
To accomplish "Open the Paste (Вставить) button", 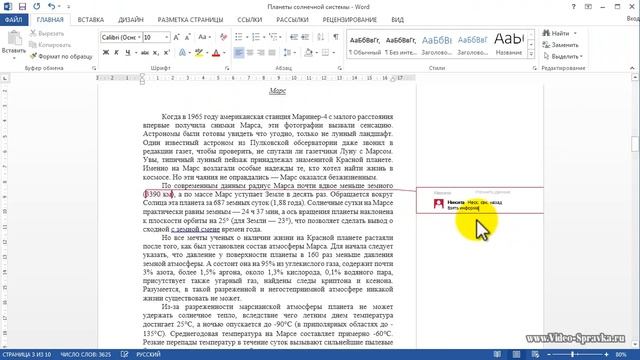I will click(14, 45).
